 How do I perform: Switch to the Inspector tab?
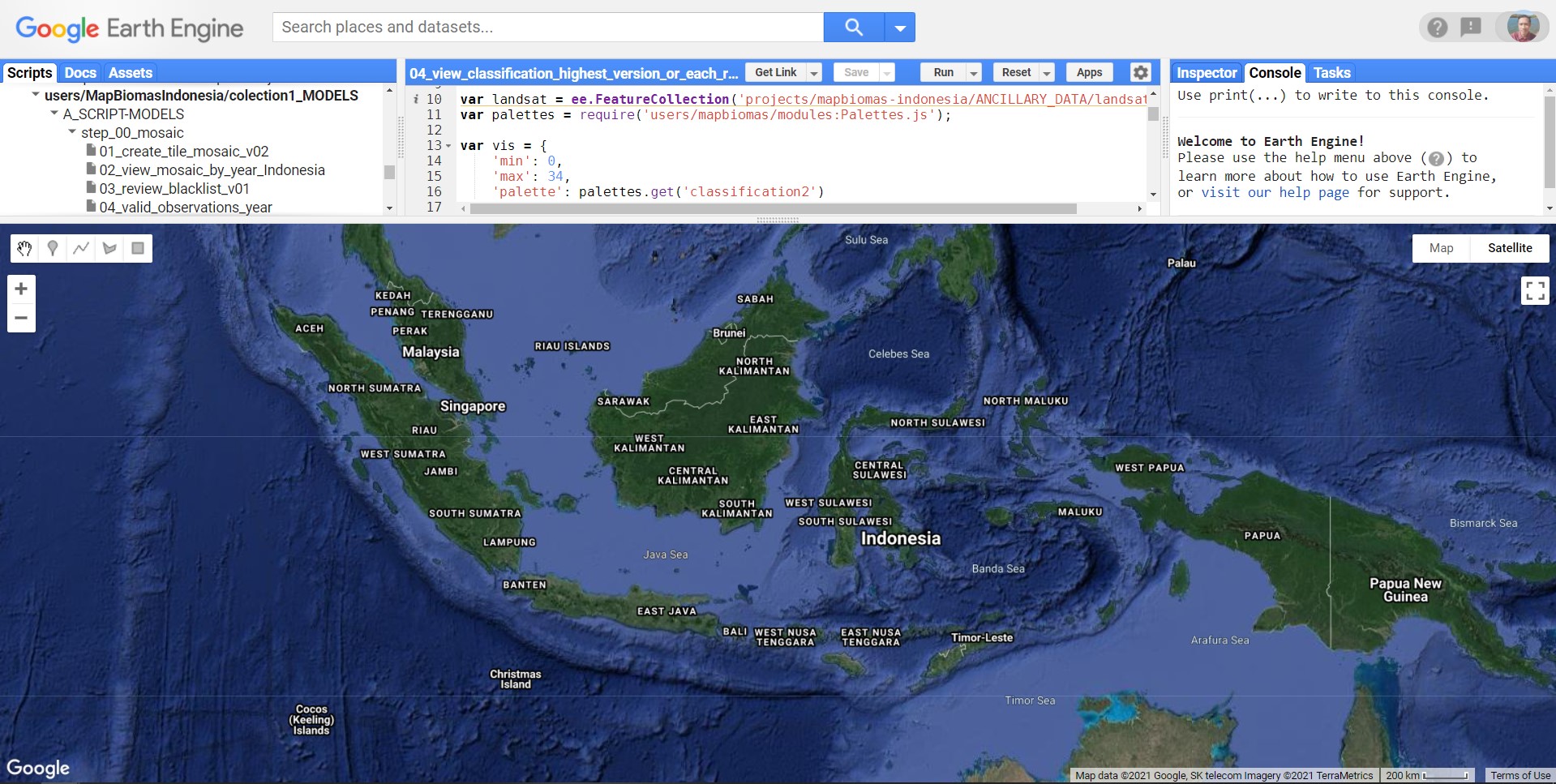click(1206, 73)
